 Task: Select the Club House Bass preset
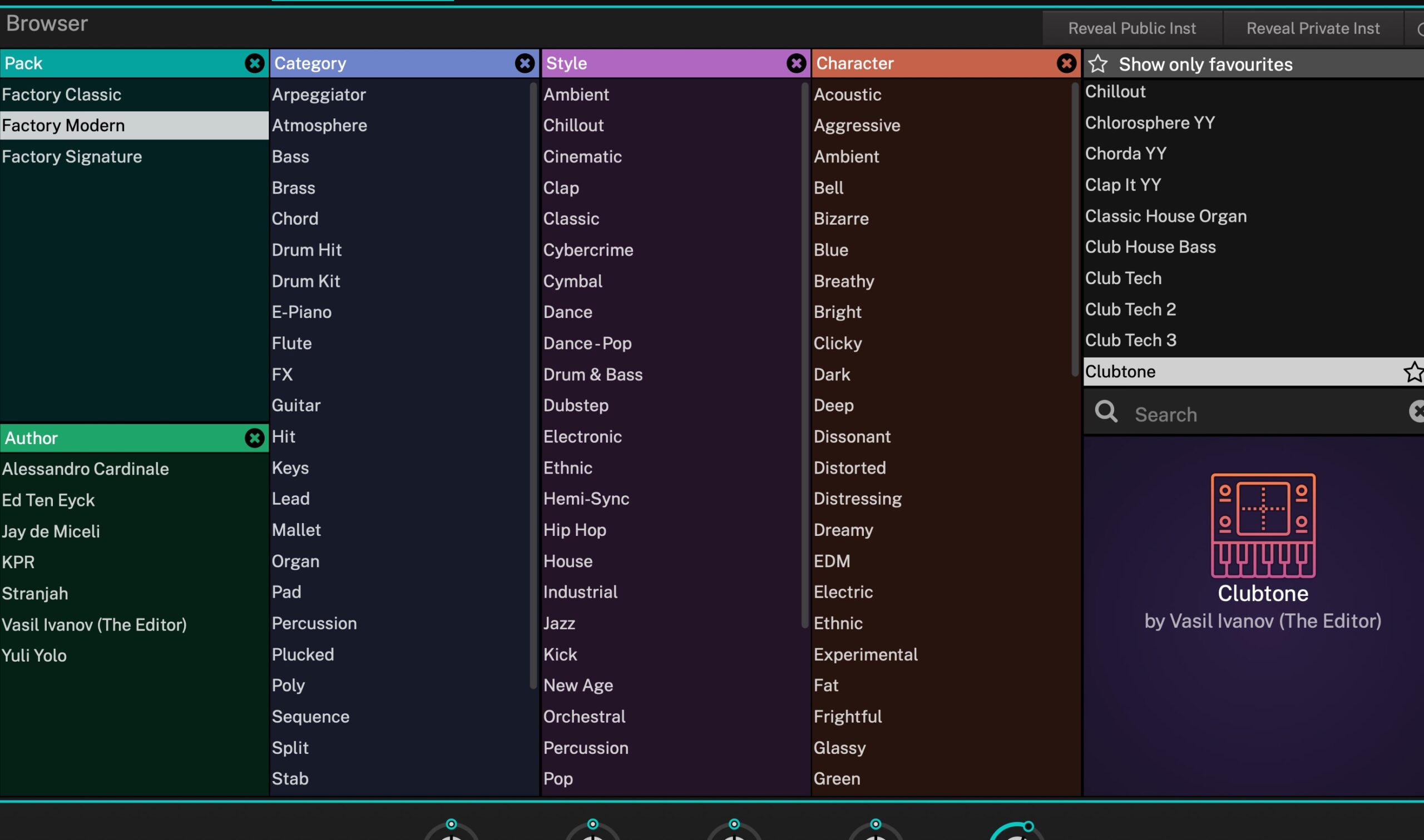1150,247
